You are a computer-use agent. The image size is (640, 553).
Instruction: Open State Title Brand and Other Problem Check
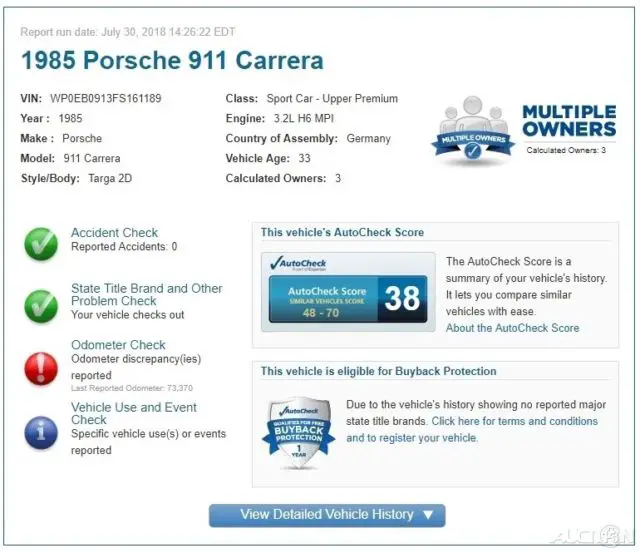[x=146, y=294]
